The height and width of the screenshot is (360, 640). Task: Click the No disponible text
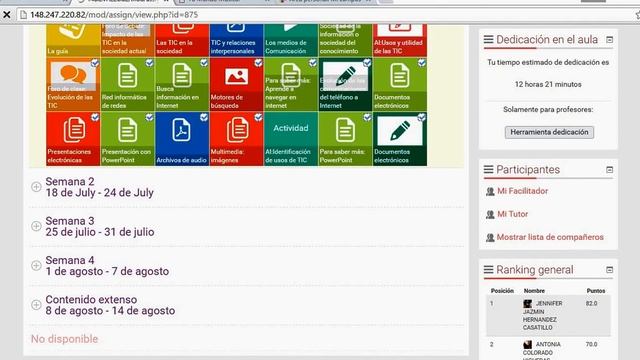(64, 339)
